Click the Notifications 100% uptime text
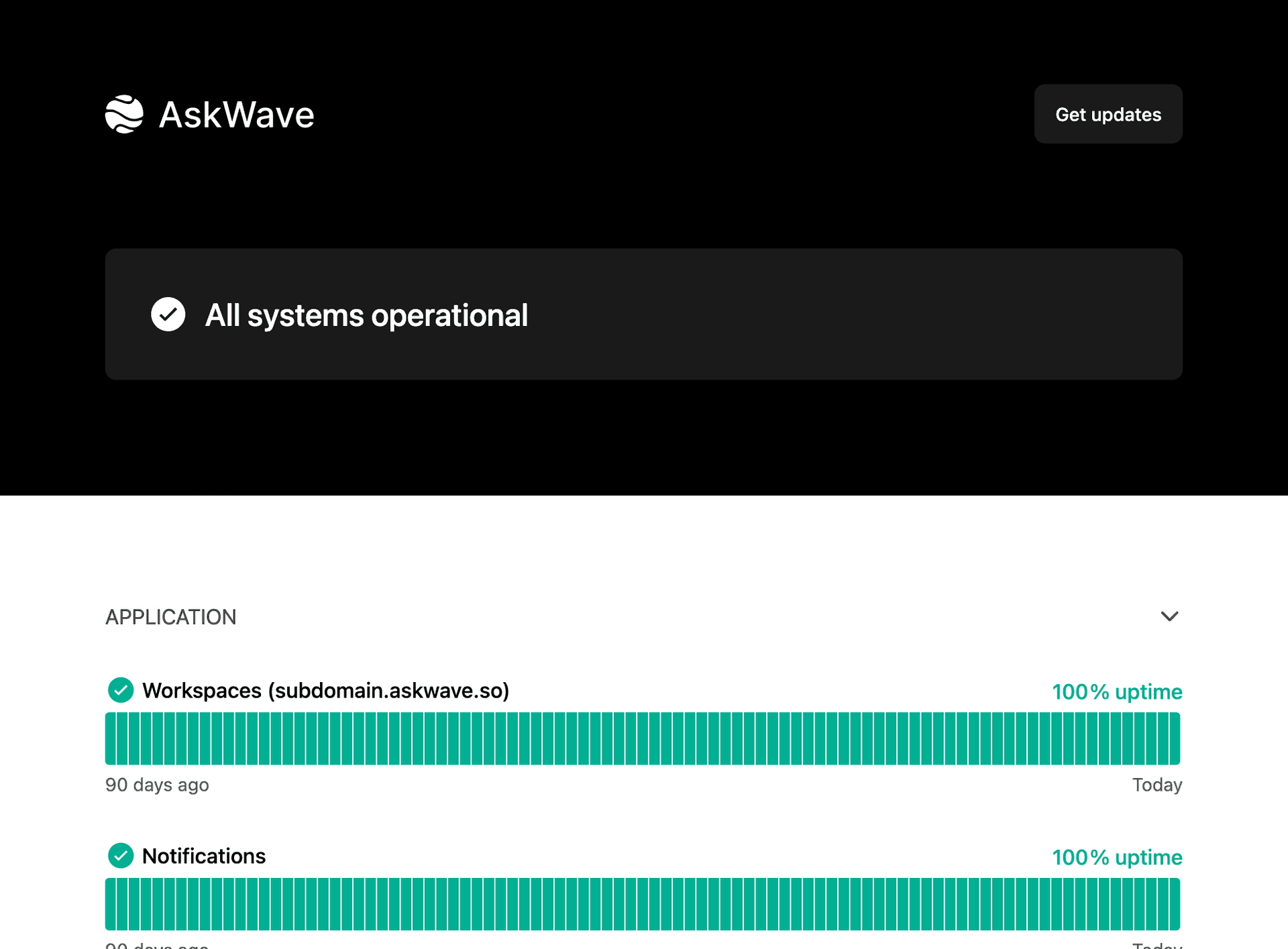1288x949 pixels. (1116, 857)
